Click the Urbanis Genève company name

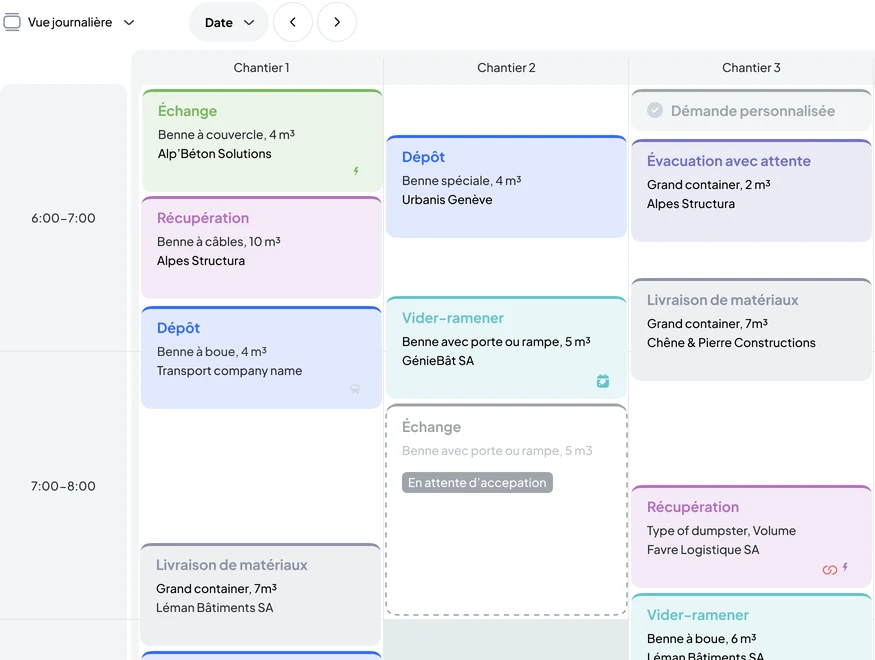click(447, 200)
